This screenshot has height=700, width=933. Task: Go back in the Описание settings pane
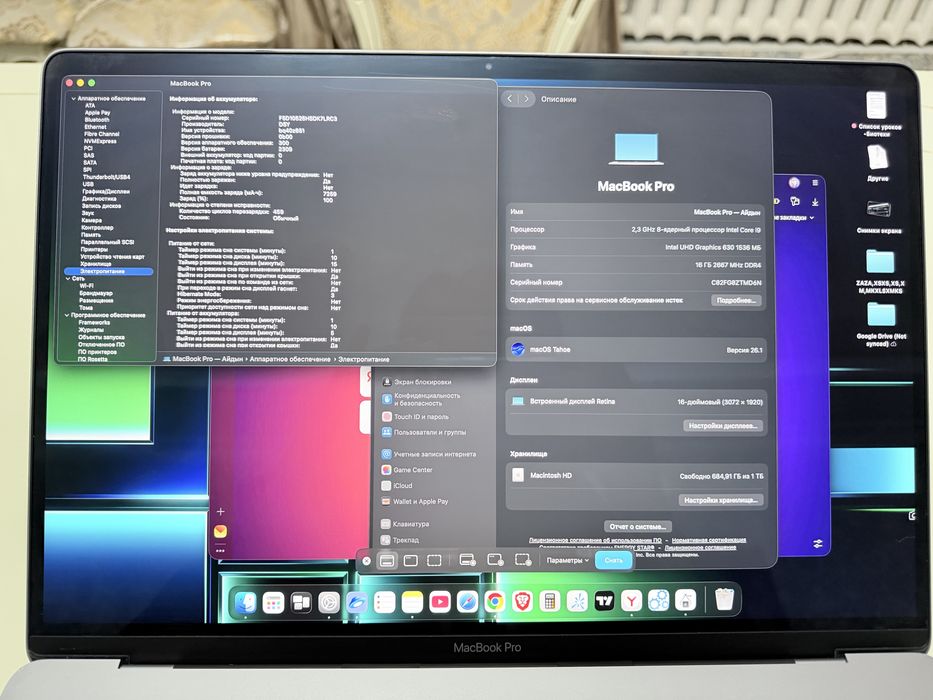[510, 99]
